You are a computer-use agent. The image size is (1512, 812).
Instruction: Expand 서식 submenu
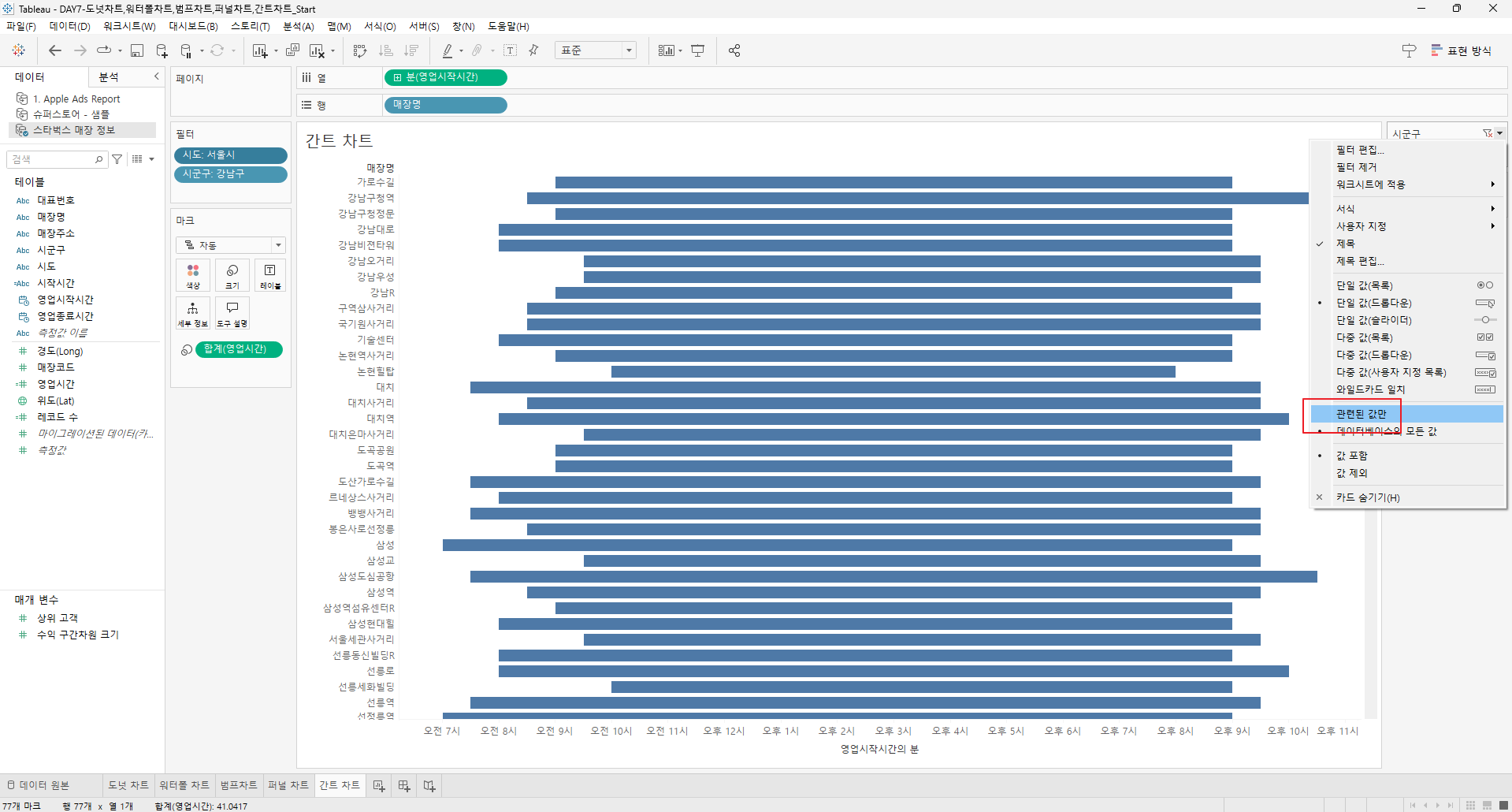[1407, 209]
